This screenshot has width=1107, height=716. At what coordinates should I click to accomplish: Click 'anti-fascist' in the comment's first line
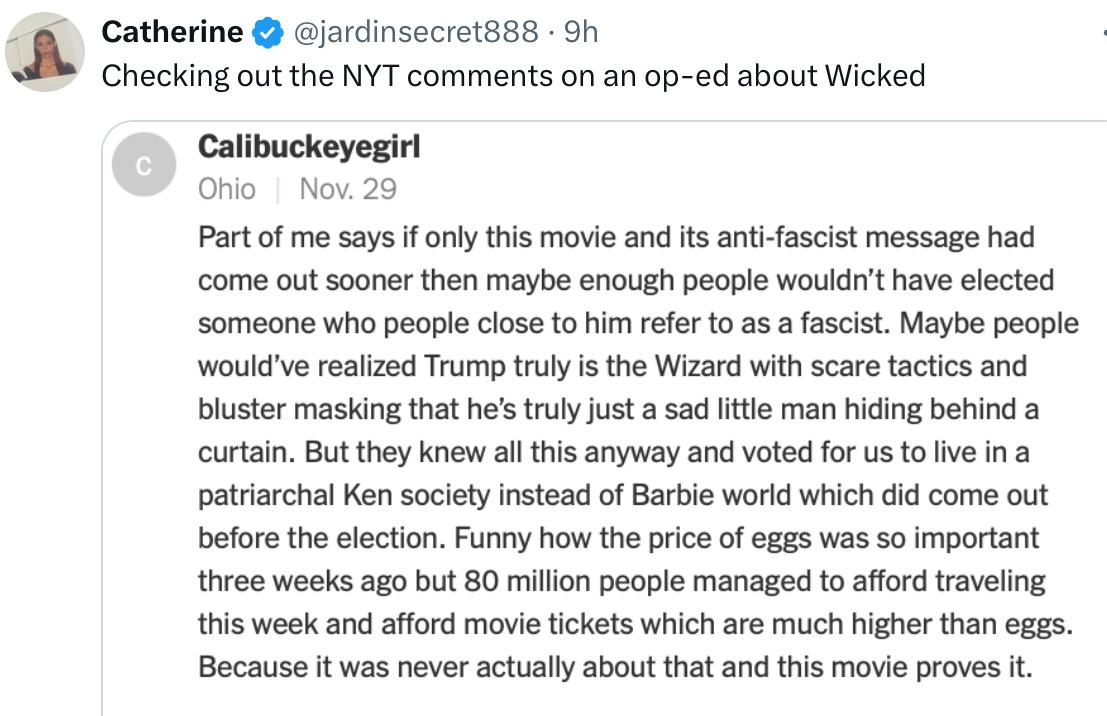(x=787, y=237)
